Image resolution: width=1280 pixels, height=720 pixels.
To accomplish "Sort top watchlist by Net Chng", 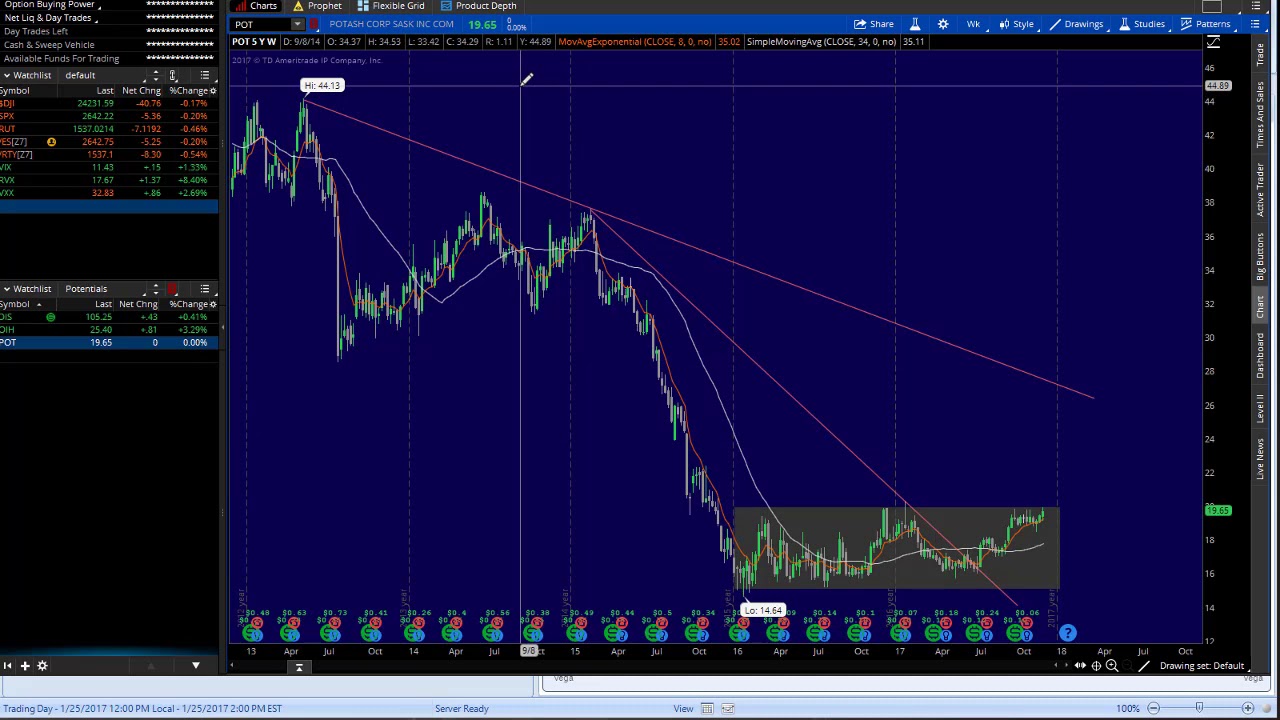I will (140, 91).
